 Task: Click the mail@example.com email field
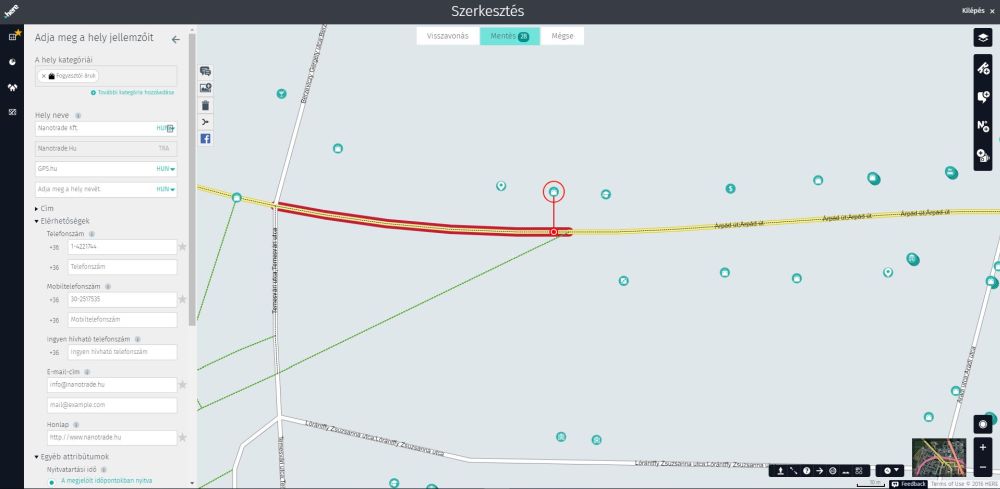click(x=112, y=405)
